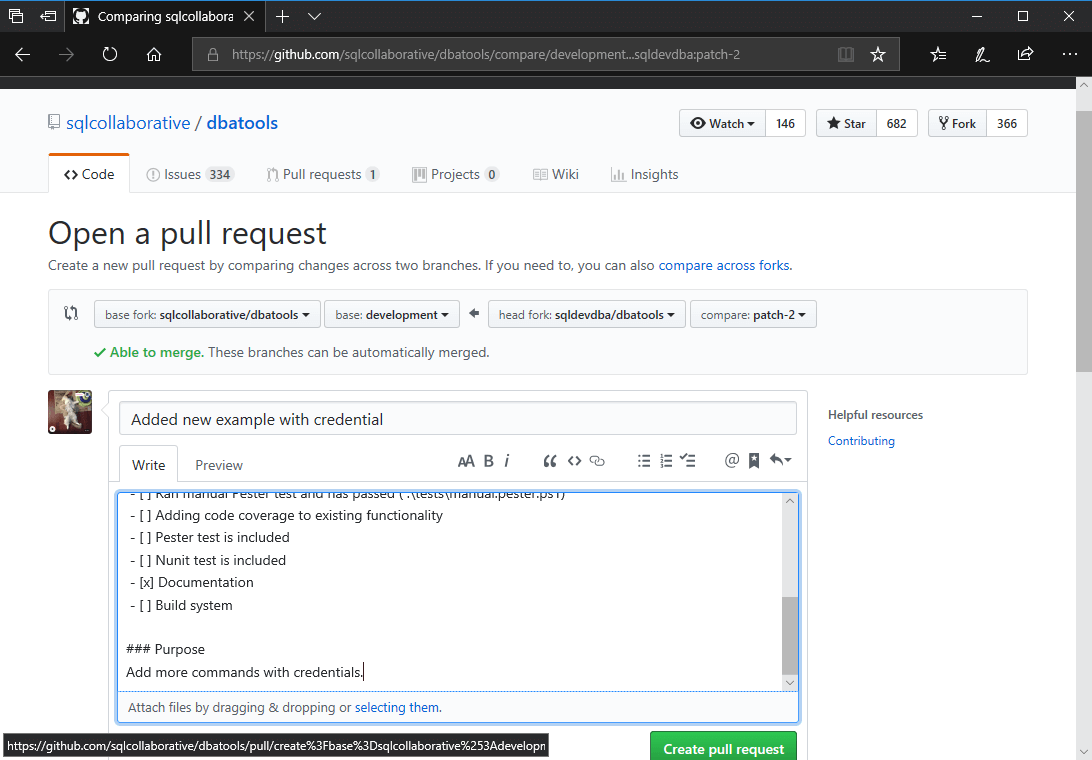Follow the compare across forks link
This screenshot has width=1092, height=760.
(723, 266)
